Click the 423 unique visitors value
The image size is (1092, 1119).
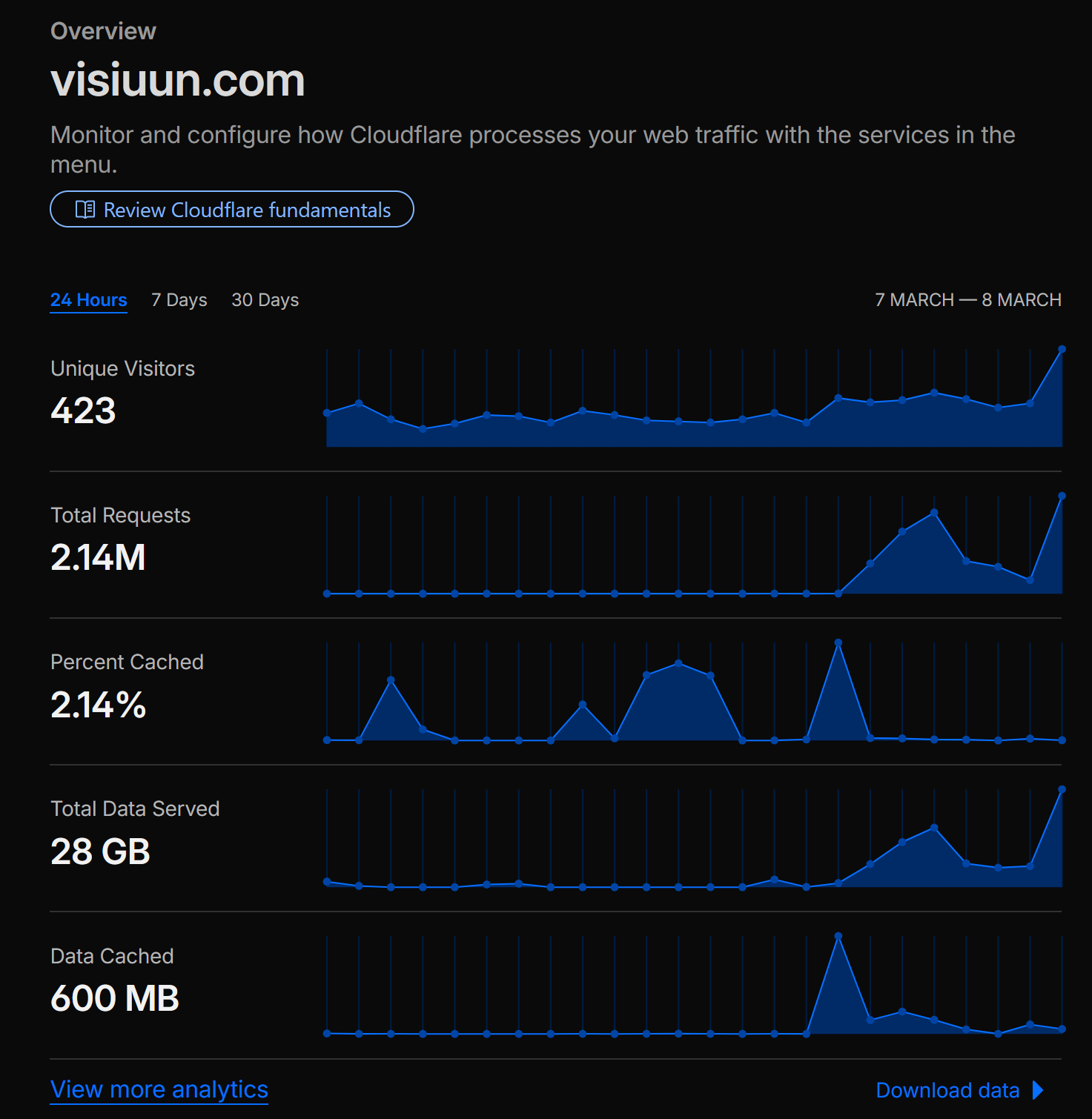tap(83, 411)
